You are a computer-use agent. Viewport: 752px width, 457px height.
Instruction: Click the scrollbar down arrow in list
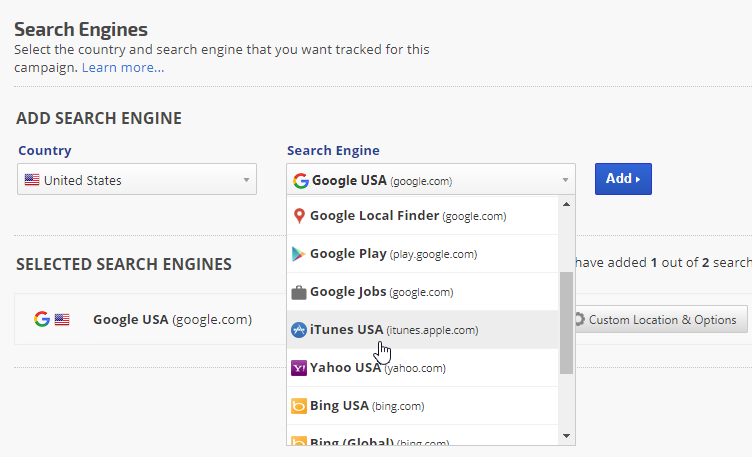pyautogui.click(x=566, y=436)
